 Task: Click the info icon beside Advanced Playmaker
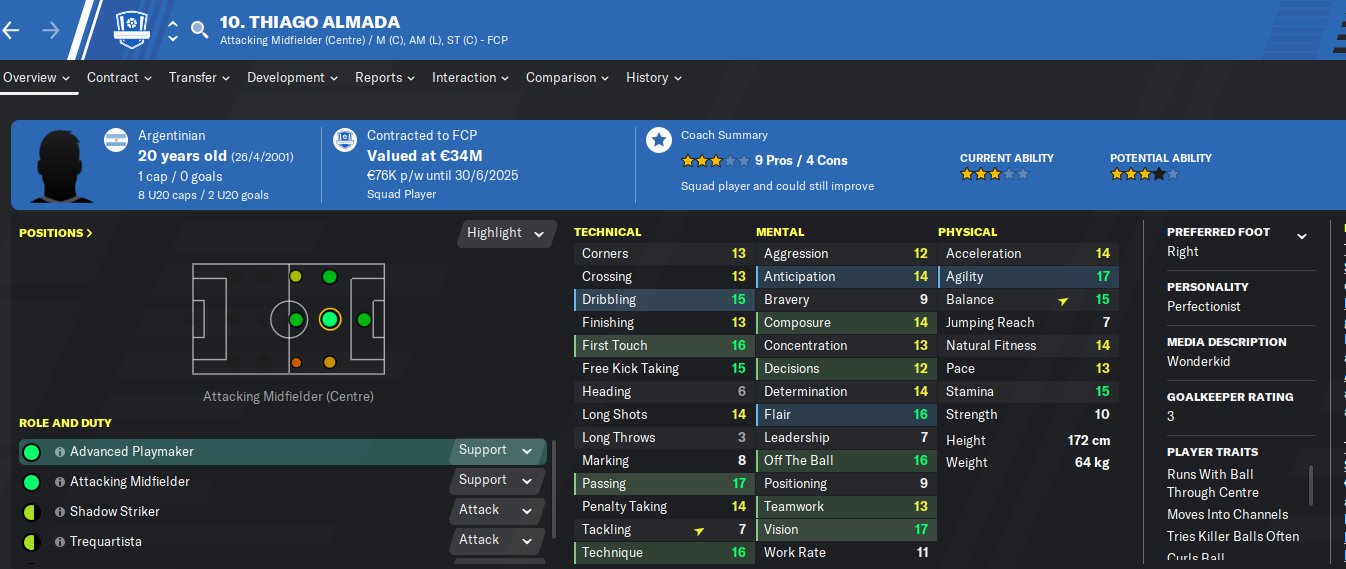pyautogui.click(x=60, y=452)
